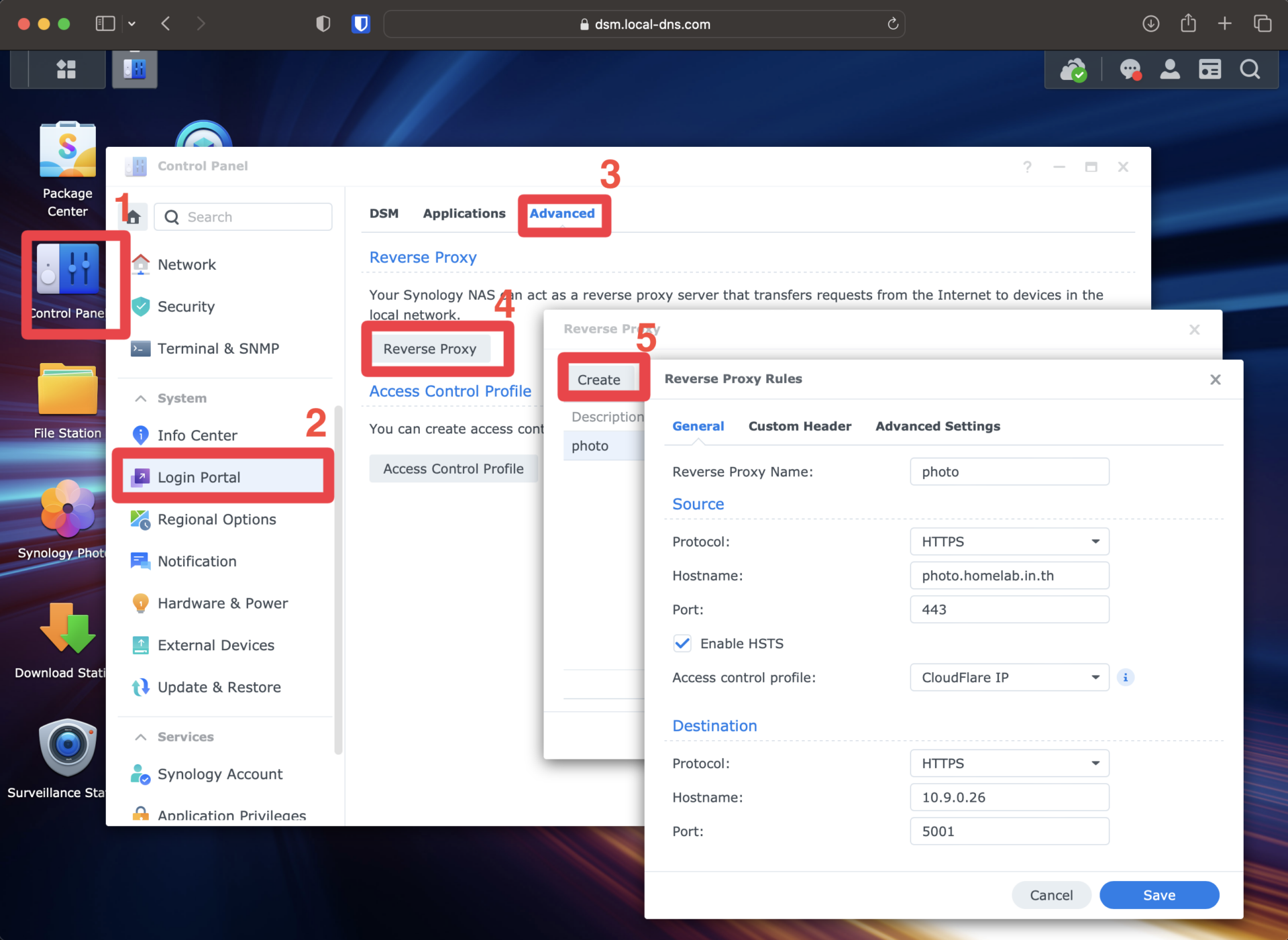Open the Source Protocol dropdown
The image size is (1288, 940).
click(1008, 541)
